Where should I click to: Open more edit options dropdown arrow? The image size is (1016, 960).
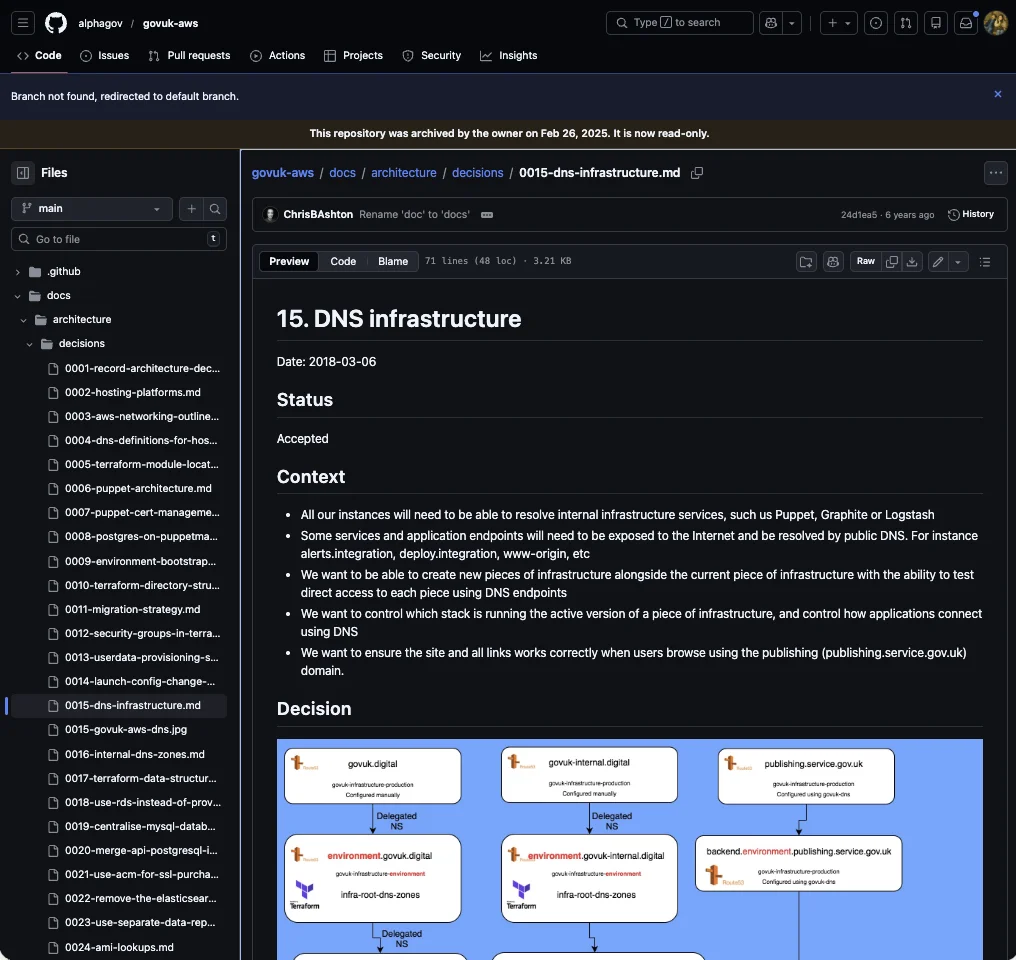point(958,262)
